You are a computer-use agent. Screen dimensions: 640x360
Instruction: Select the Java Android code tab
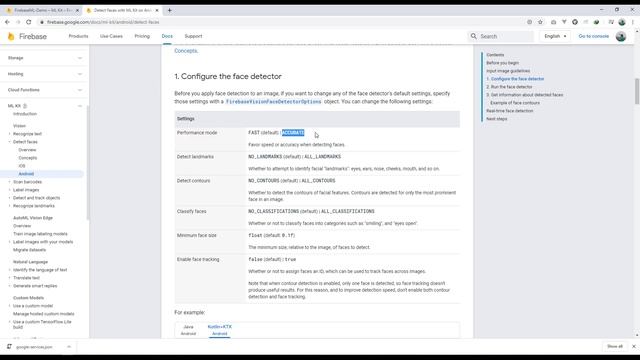pyautogui.click(x=188, y=330)
